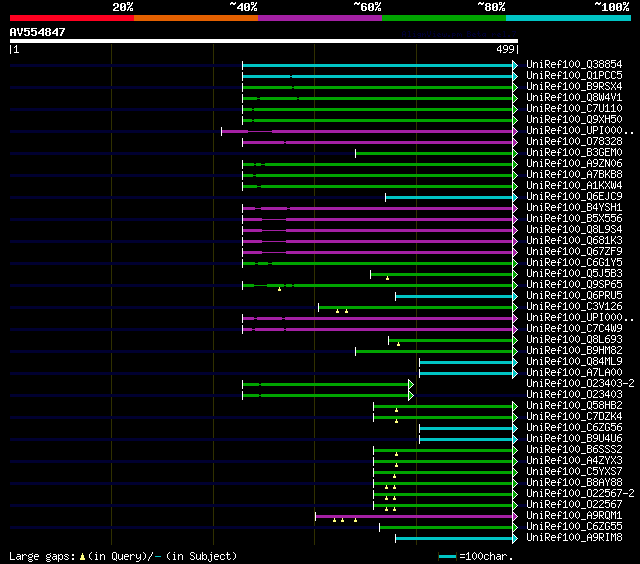
Task: Select the UniRef100_B8AY88 label
Action: click(x=574, y=483)
